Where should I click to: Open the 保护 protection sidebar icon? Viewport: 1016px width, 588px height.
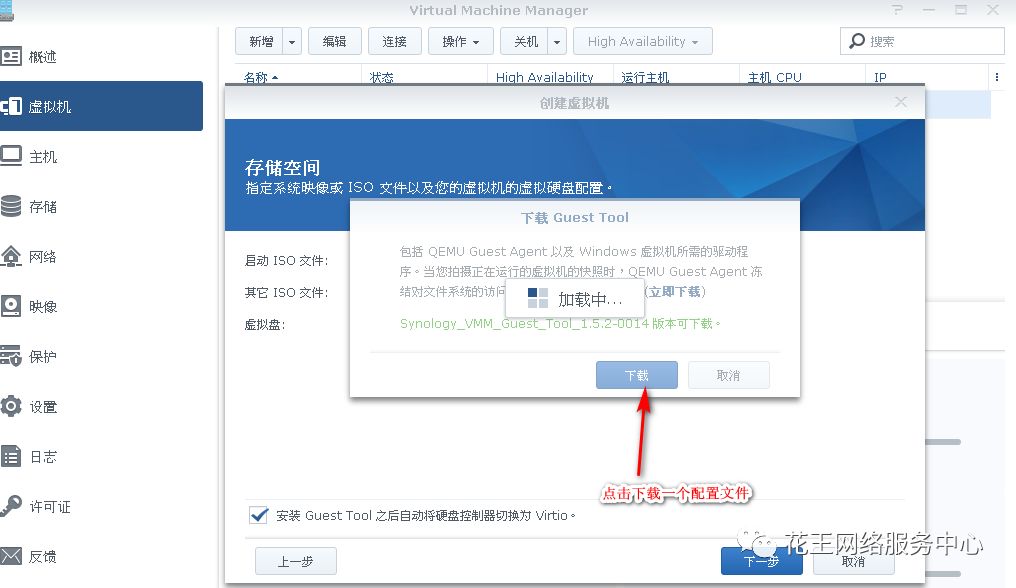click(10, 356)
